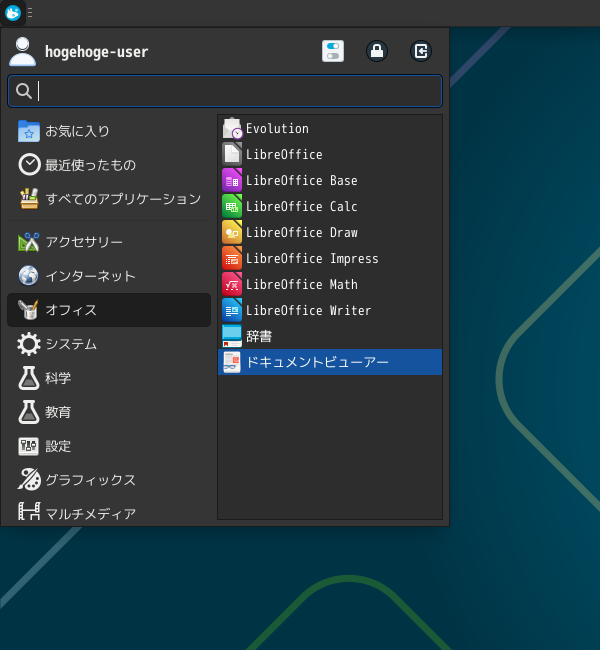Start LibreOffice Draw
Screen dimensions: 600x650
[301, 233]
